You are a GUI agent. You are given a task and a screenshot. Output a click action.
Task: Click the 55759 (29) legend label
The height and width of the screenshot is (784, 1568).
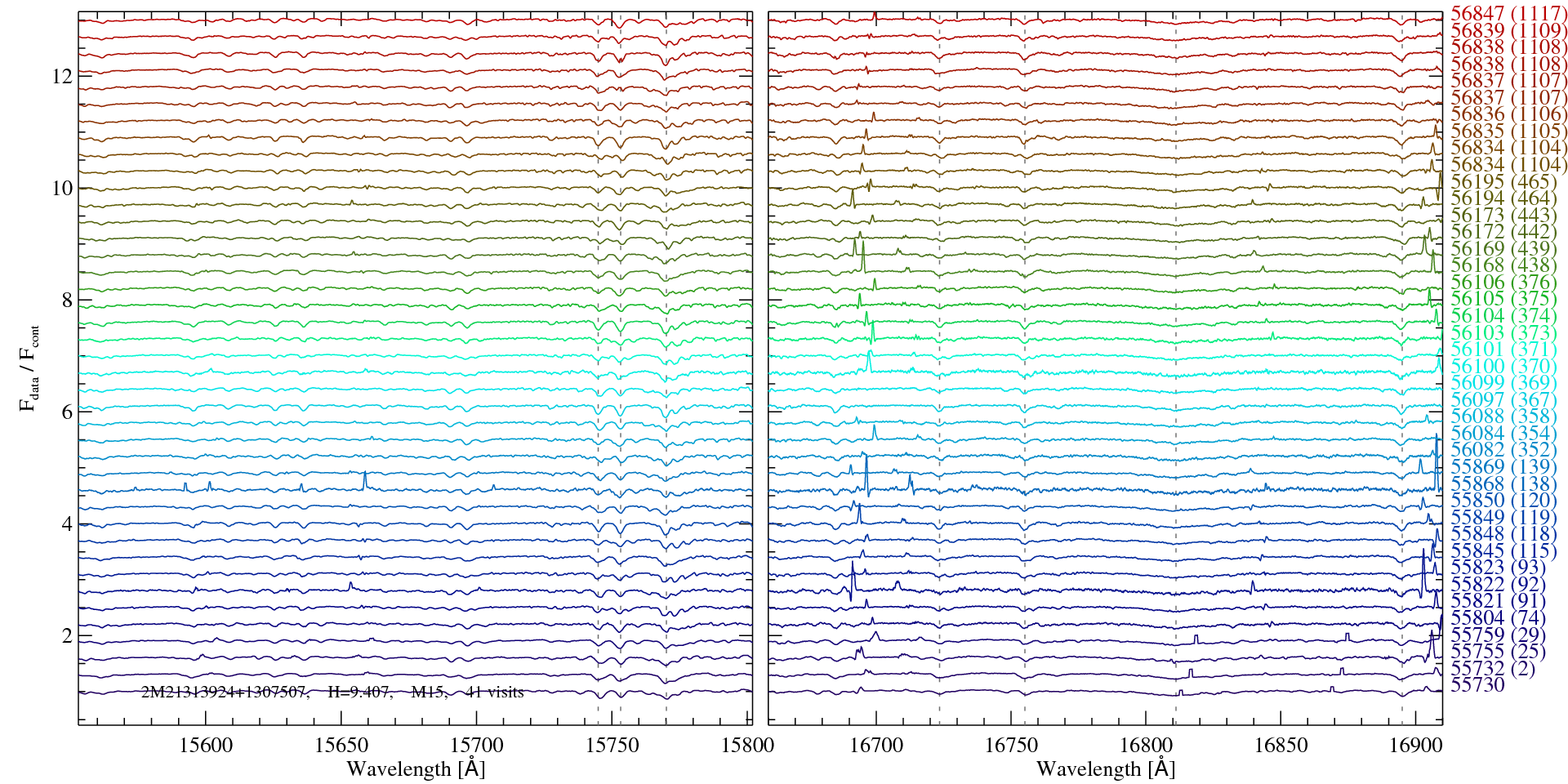[x=1497, y=635]
